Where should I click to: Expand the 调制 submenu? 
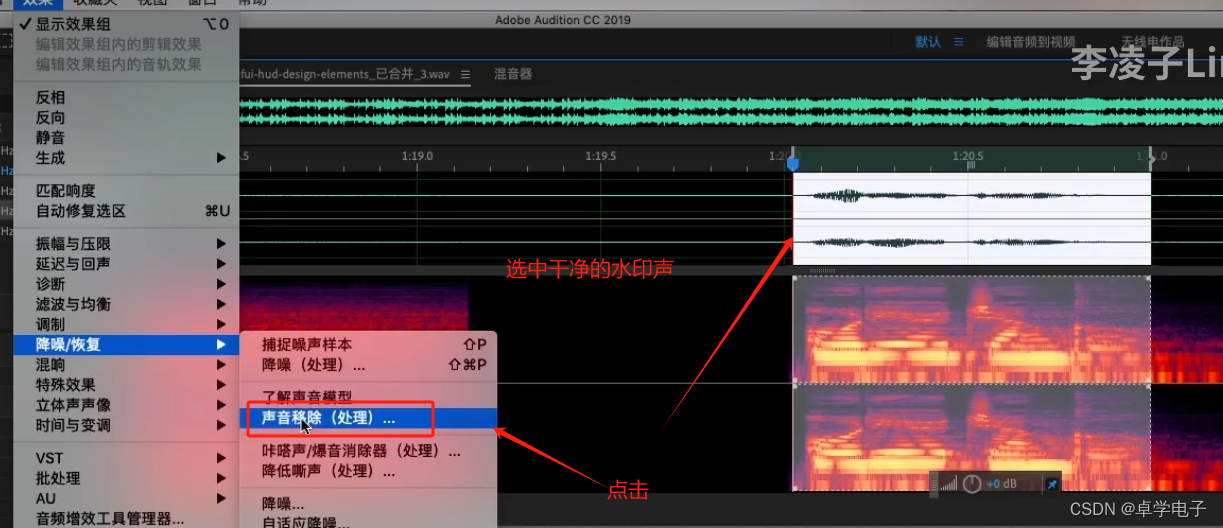pos(124,325)
